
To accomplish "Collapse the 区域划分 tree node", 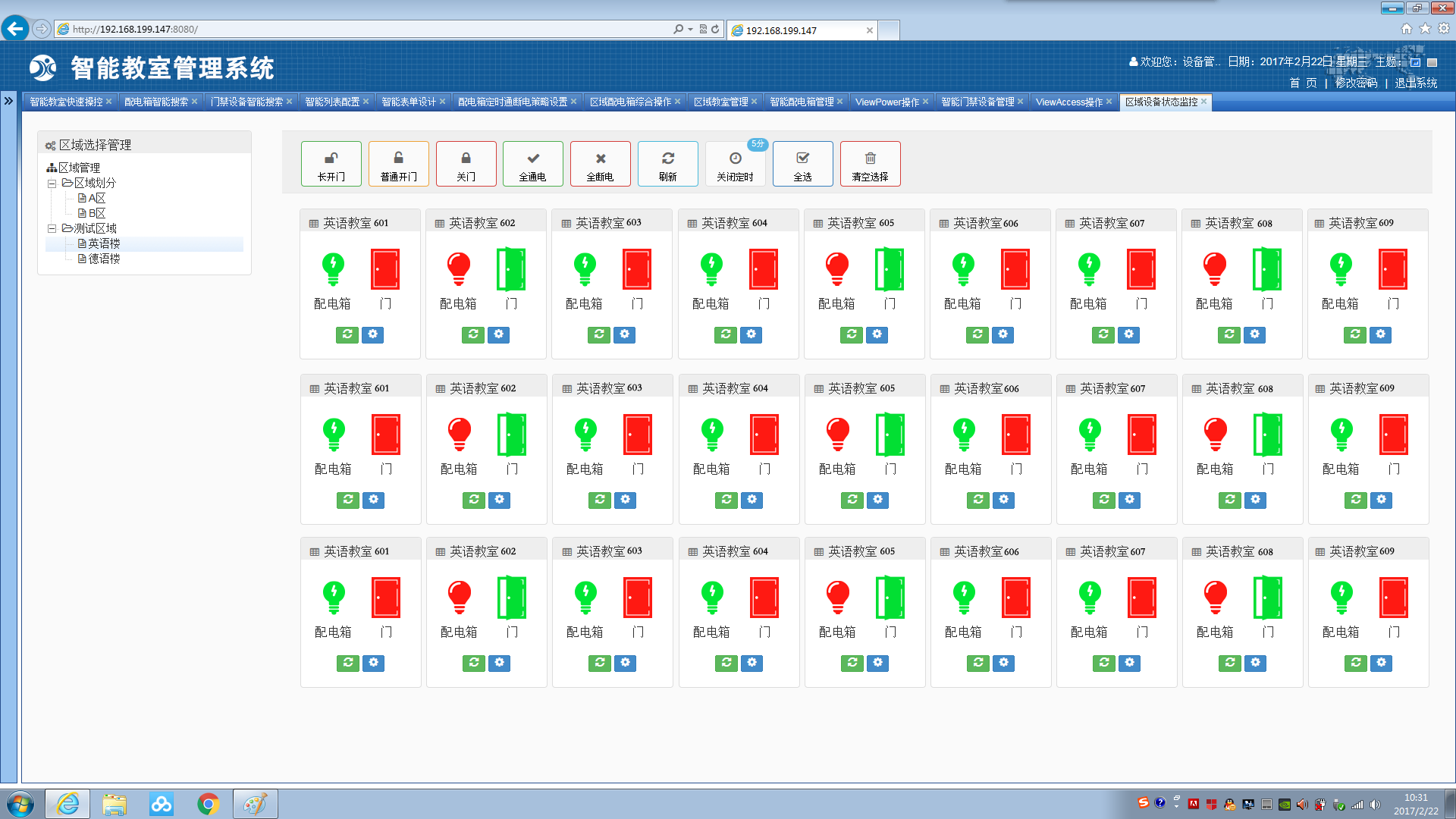I will [x=52, y=184].
